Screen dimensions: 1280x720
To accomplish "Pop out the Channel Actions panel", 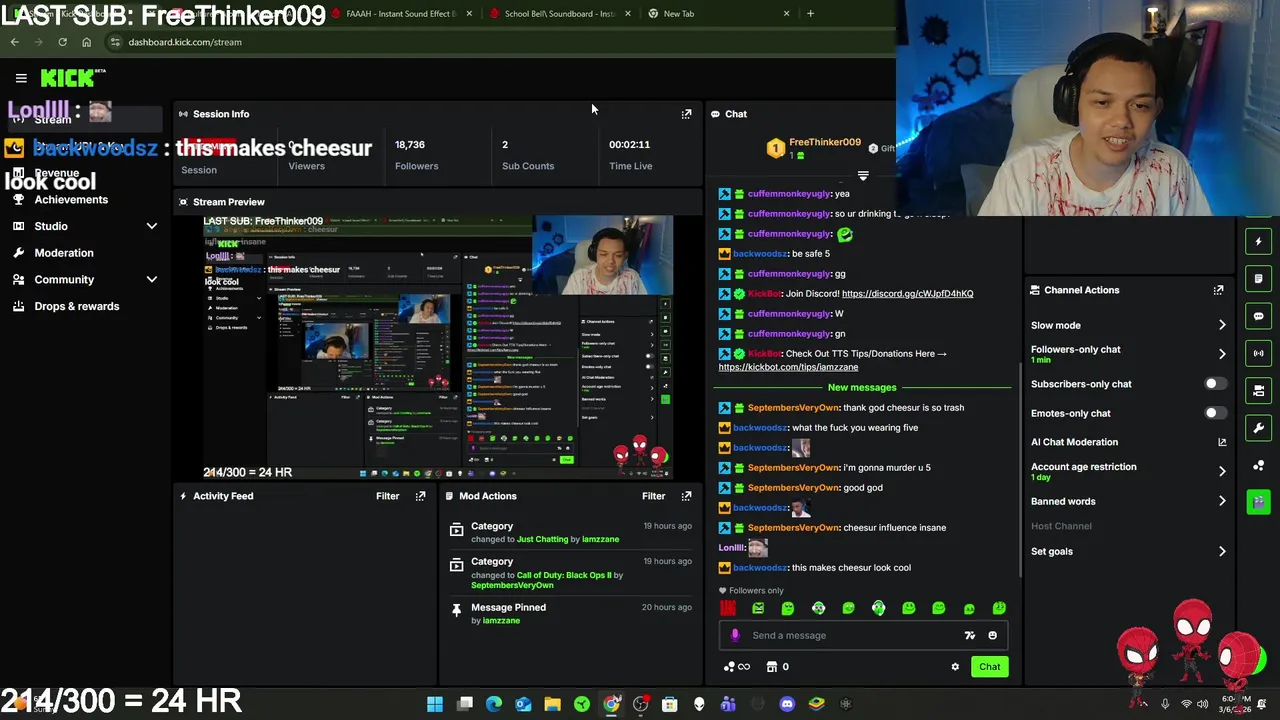I will coord(1218,290).
